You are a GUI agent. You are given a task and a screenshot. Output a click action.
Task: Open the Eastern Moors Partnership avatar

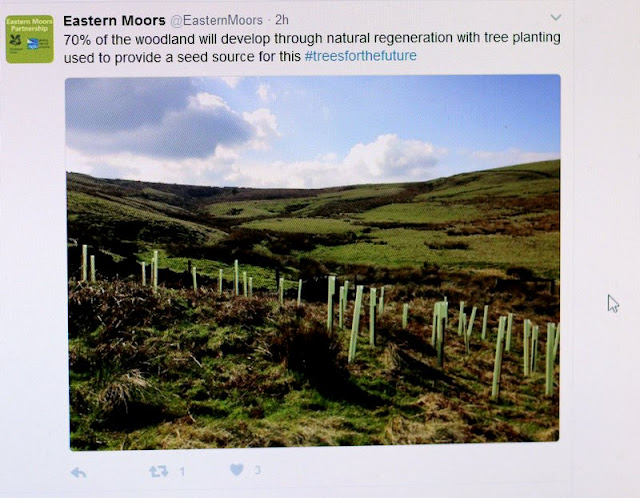[x=30, y=39]
